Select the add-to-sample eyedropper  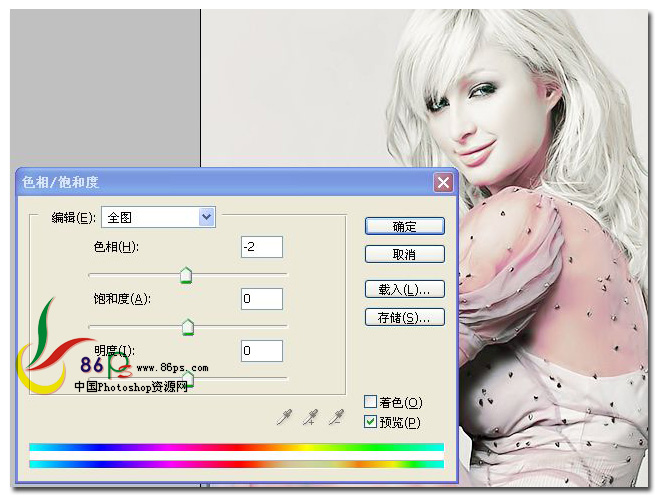[x=311, y=417]
